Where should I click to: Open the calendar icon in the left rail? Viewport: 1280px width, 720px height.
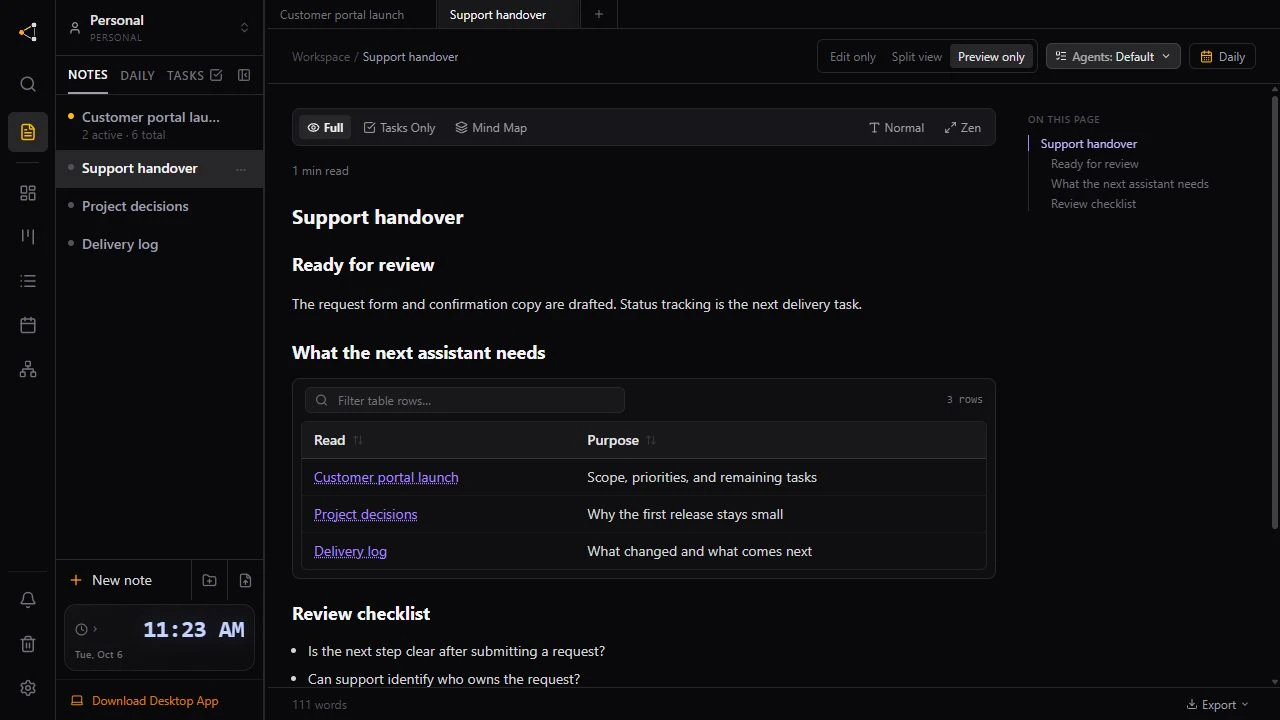pyautogui.click(x=28, y=325)
